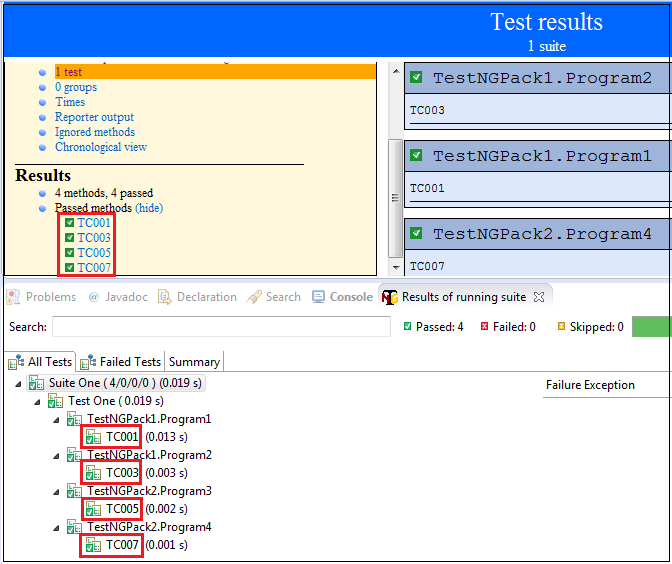
Task: Select TC003 text in the report panel
Action: pyautogui.click(x=427, y=110)
